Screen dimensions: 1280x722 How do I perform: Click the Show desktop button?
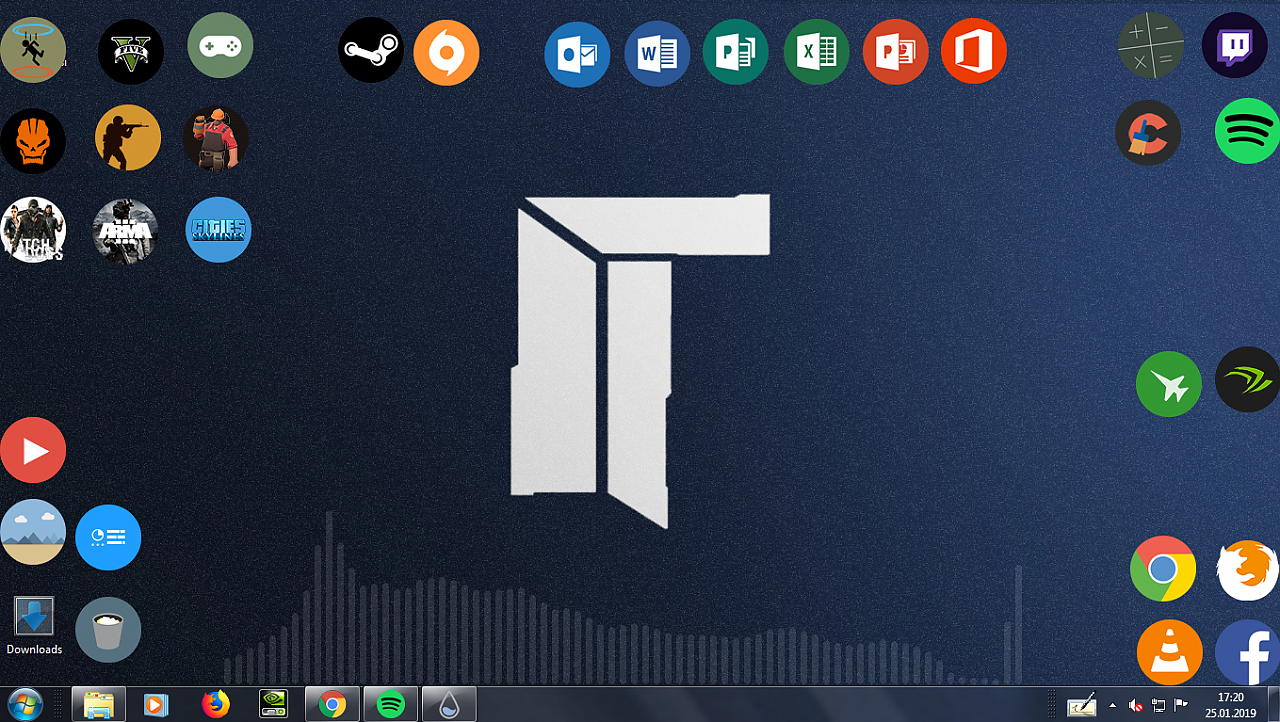click(1273, 704)
